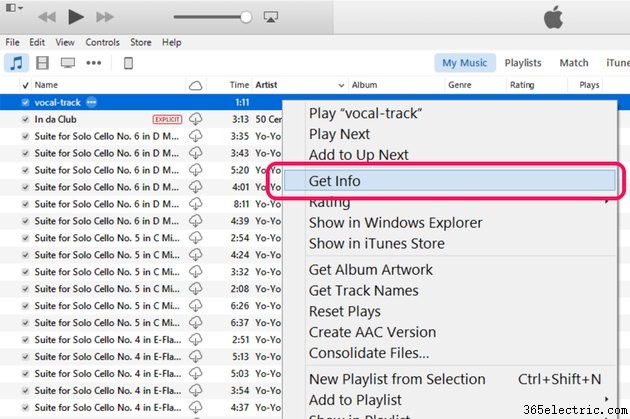Toggle checkbox for the 2:51 cello track
This screenshot has height=419, width=630.
click(x=25, y=340)
